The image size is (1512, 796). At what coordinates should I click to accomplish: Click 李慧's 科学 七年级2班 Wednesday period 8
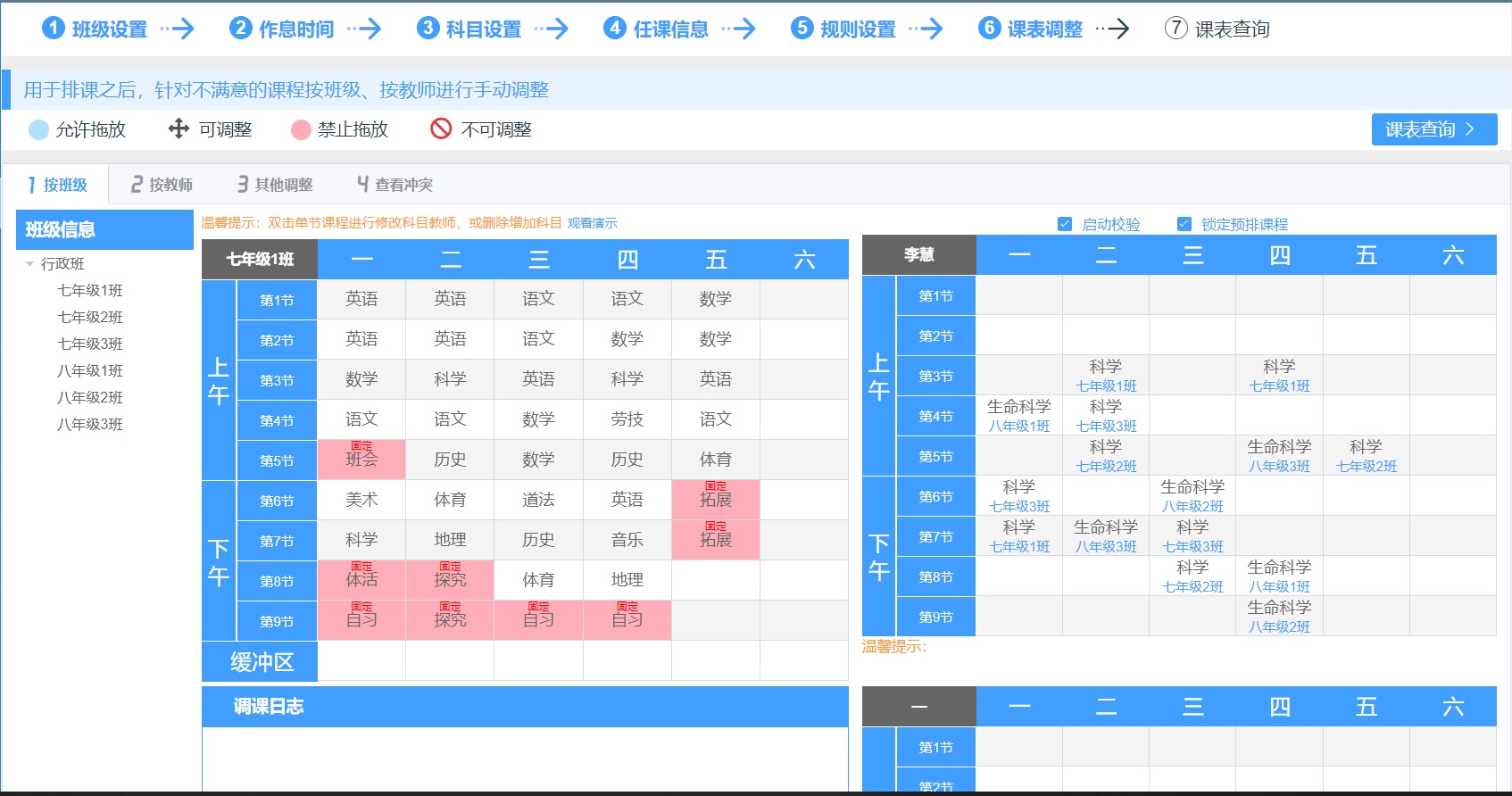click(x=1193, y=576)
